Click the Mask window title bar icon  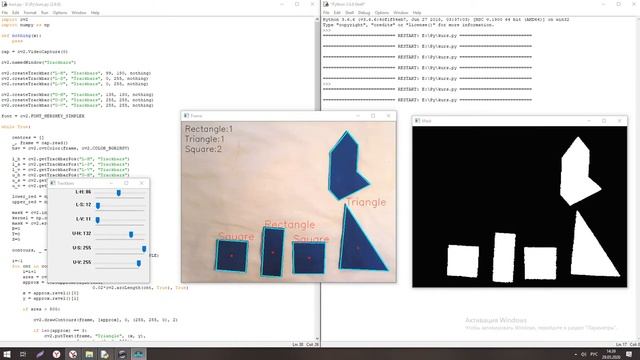(417, 121)
